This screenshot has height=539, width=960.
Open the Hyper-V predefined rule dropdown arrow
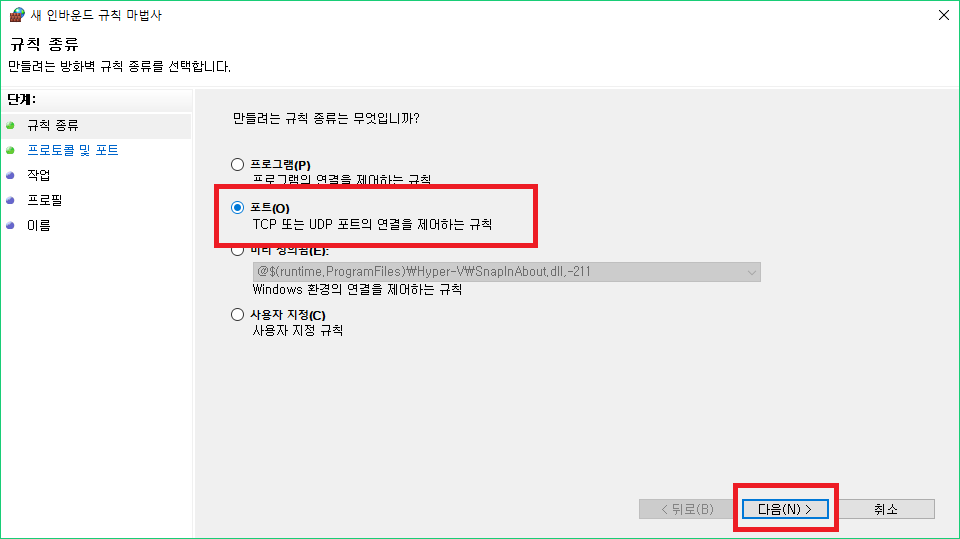pyautogui.click(x=752, y=272)
